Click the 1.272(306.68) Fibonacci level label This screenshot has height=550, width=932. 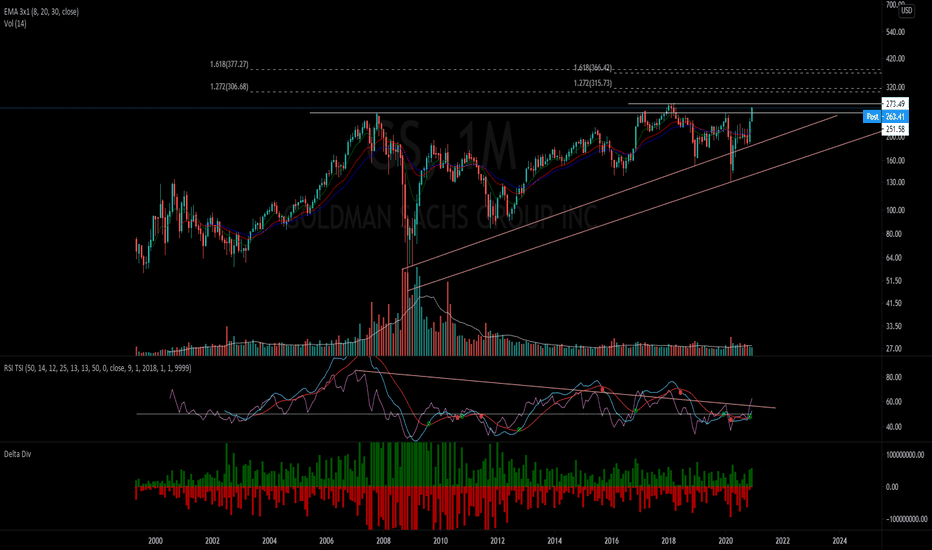229,87
